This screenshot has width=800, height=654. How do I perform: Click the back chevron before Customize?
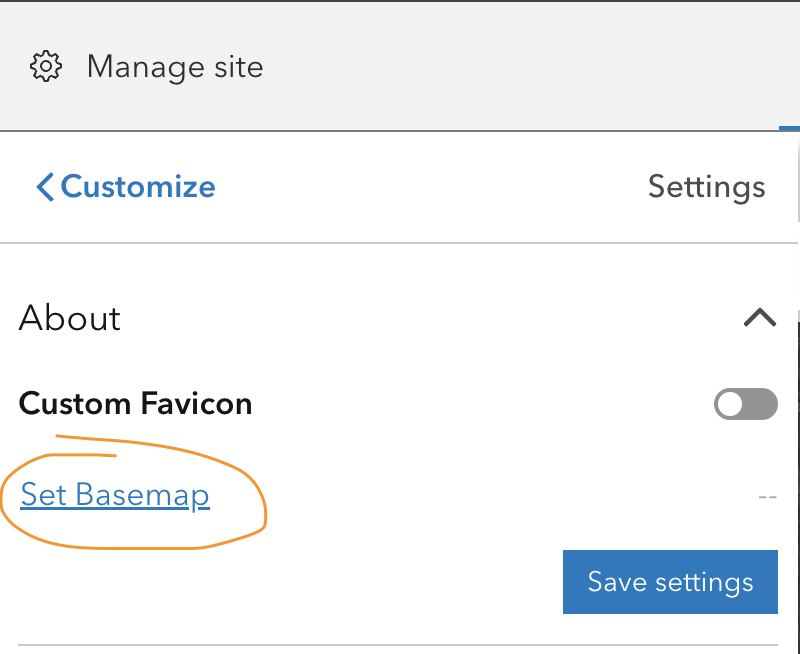coord(45,187)
